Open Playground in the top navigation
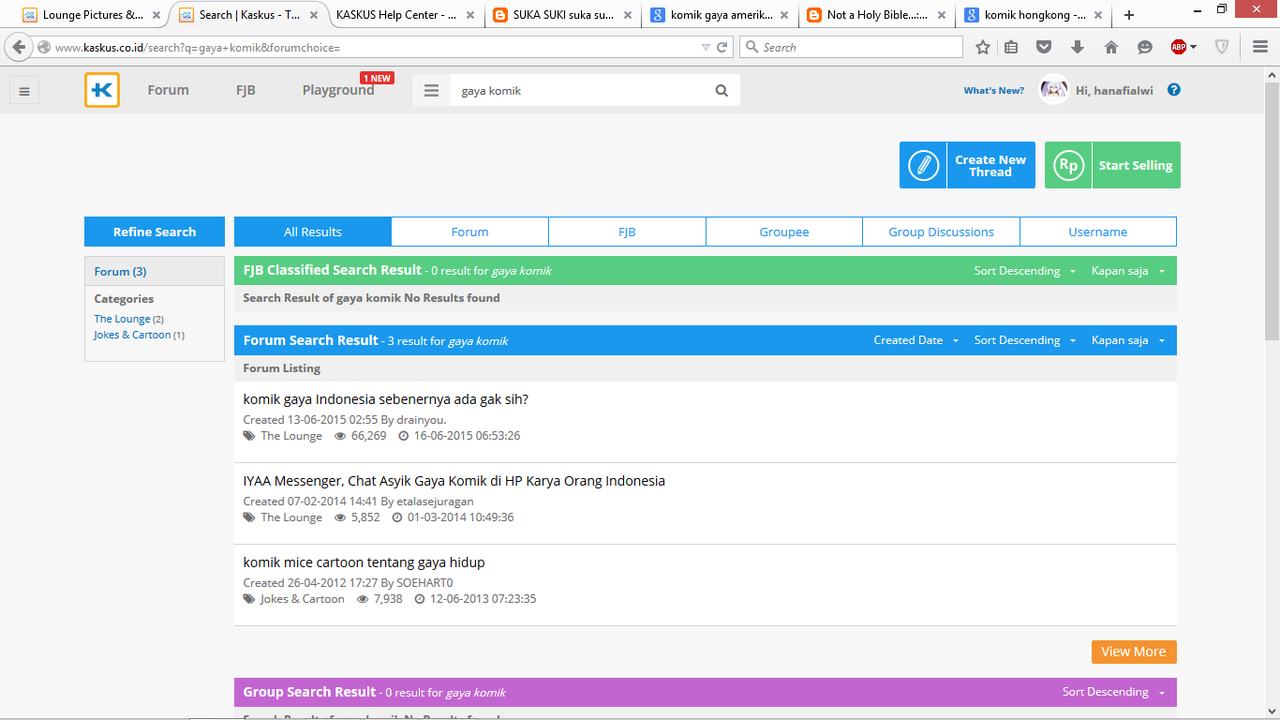1280x720 pixels. coord(338,90)
